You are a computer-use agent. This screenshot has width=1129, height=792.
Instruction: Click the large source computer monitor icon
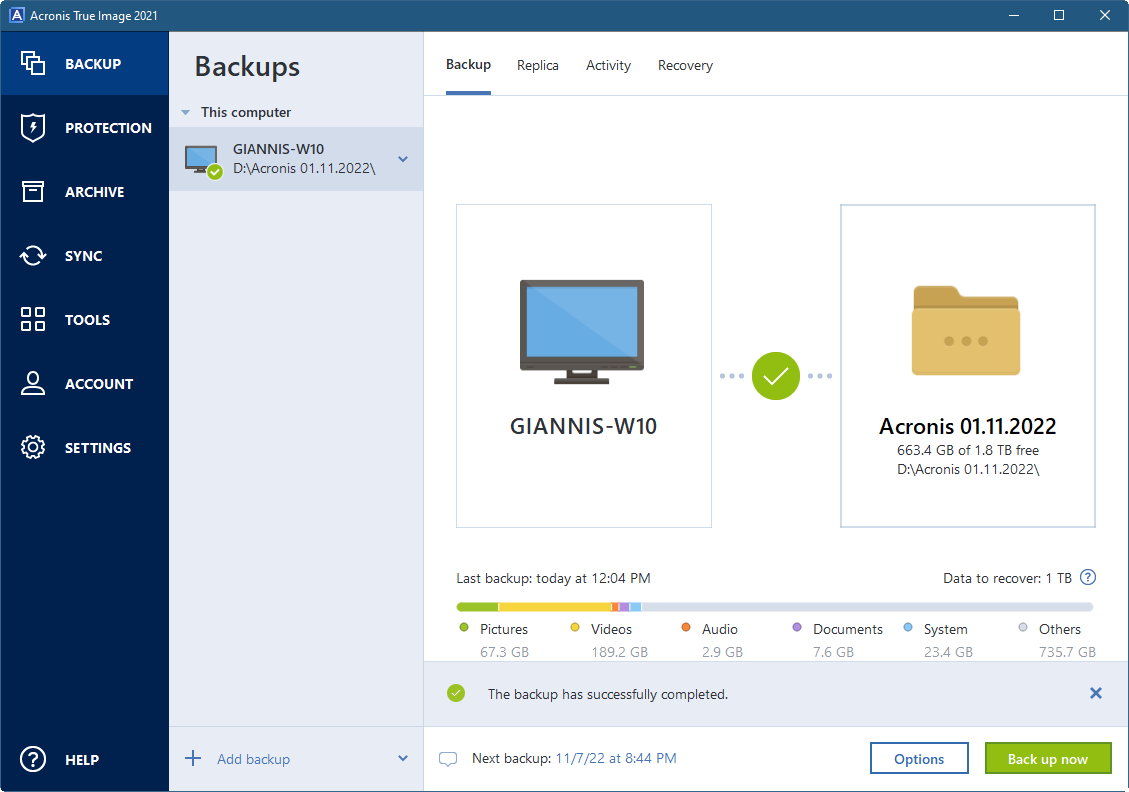click(x=582, y=332)
